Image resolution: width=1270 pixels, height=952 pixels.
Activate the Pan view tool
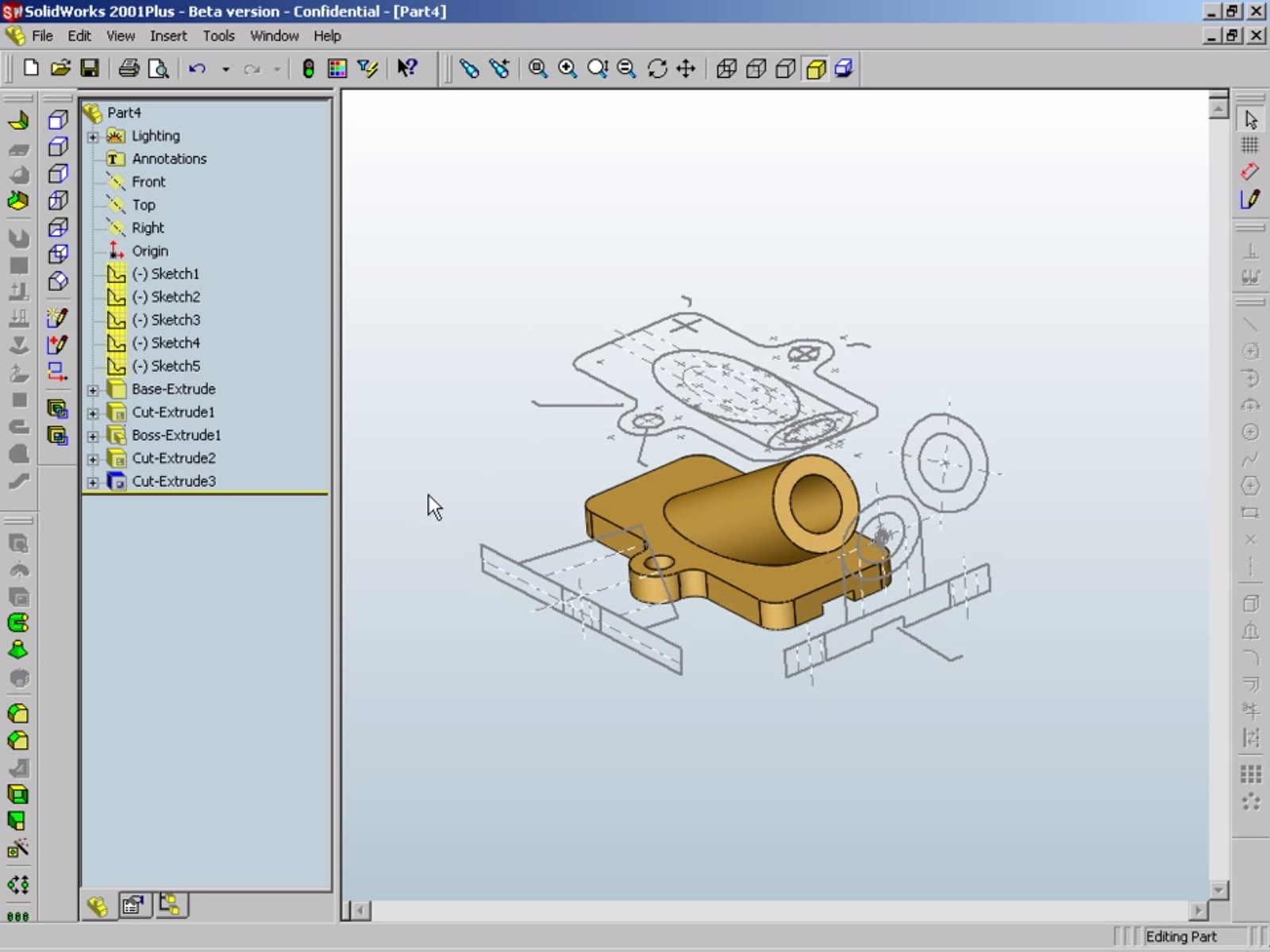coord(687,68)
